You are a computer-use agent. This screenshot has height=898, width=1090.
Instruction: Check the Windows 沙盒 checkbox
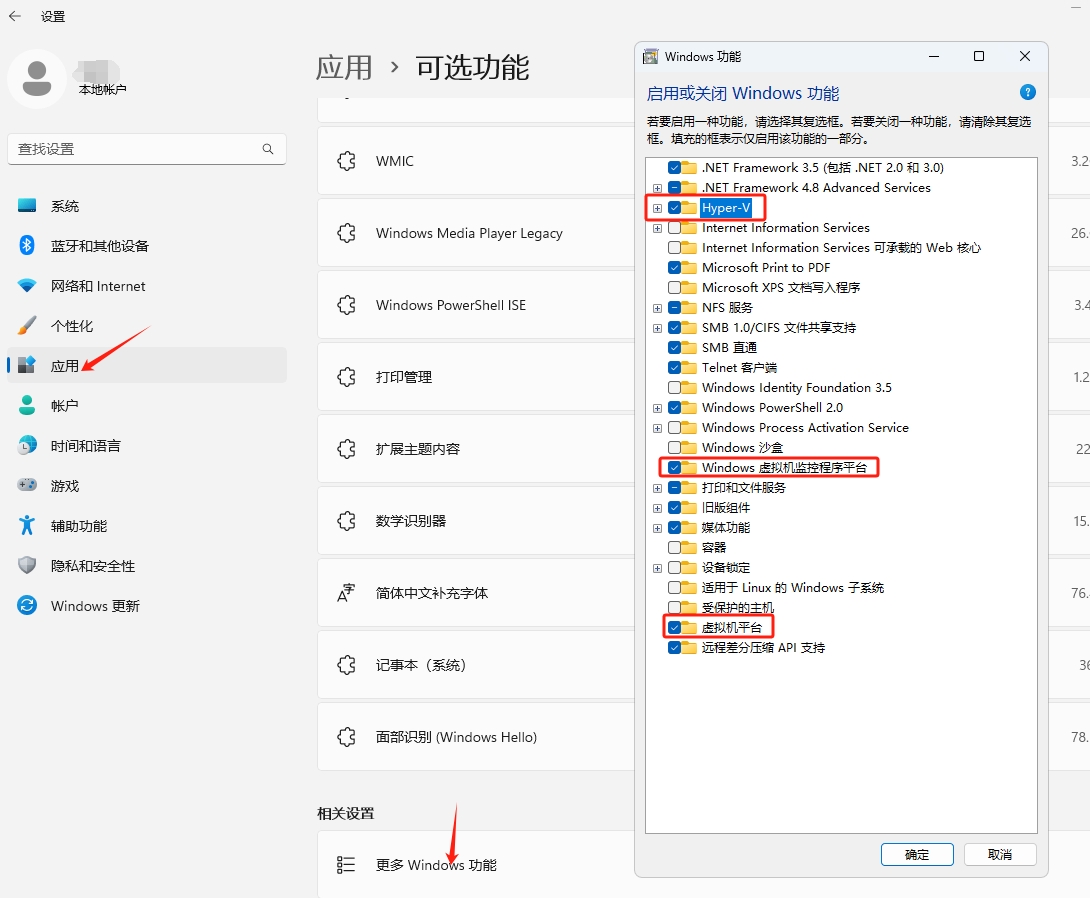674,448
